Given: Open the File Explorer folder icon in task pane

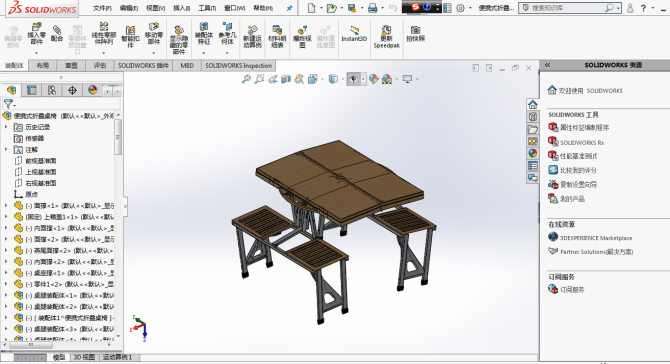Looking at the screenshot, I should [x=532, y=129].
